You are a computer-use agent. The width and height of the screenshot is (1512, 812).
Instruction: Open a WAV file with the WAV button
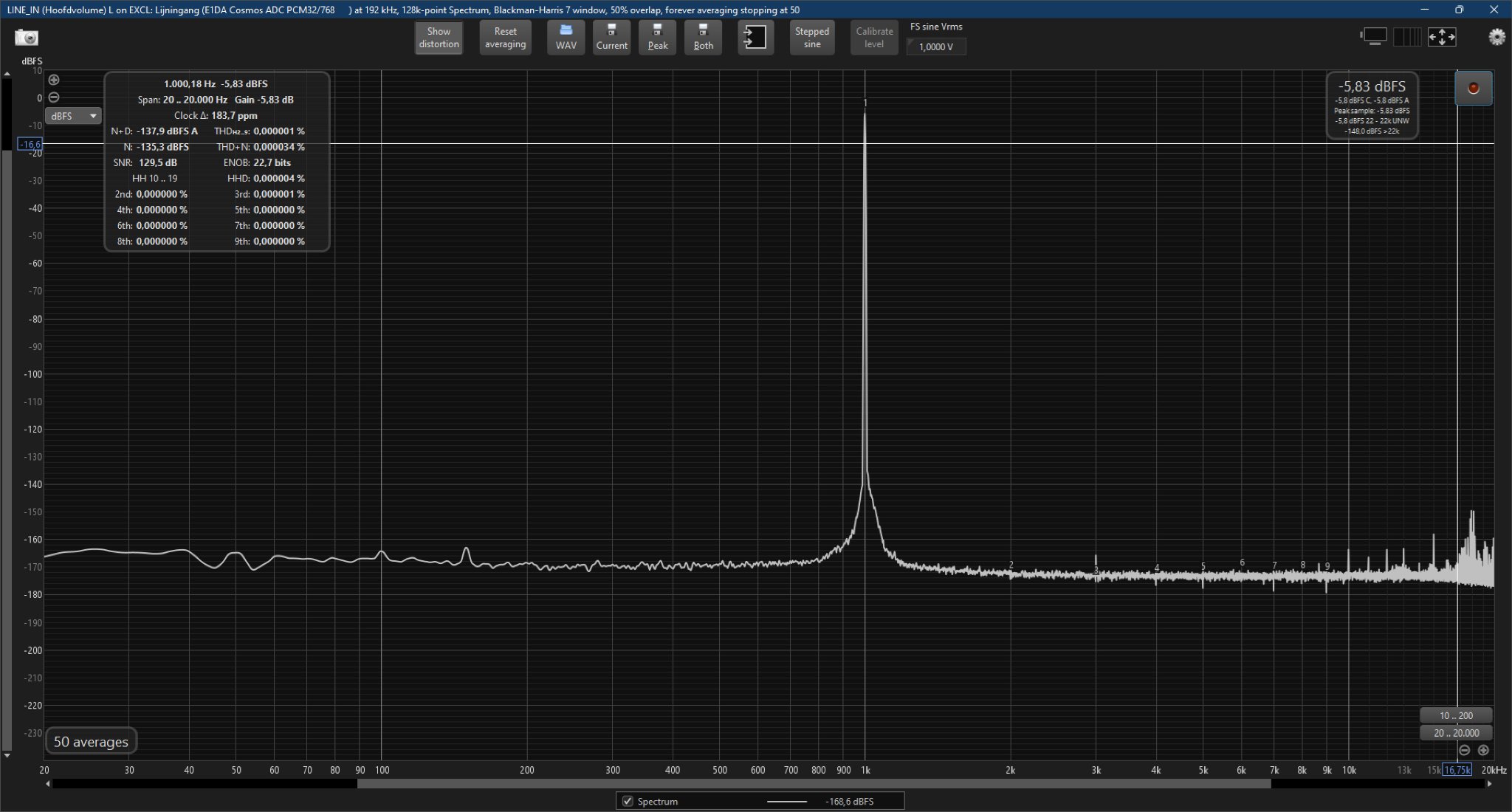(566, 38)
